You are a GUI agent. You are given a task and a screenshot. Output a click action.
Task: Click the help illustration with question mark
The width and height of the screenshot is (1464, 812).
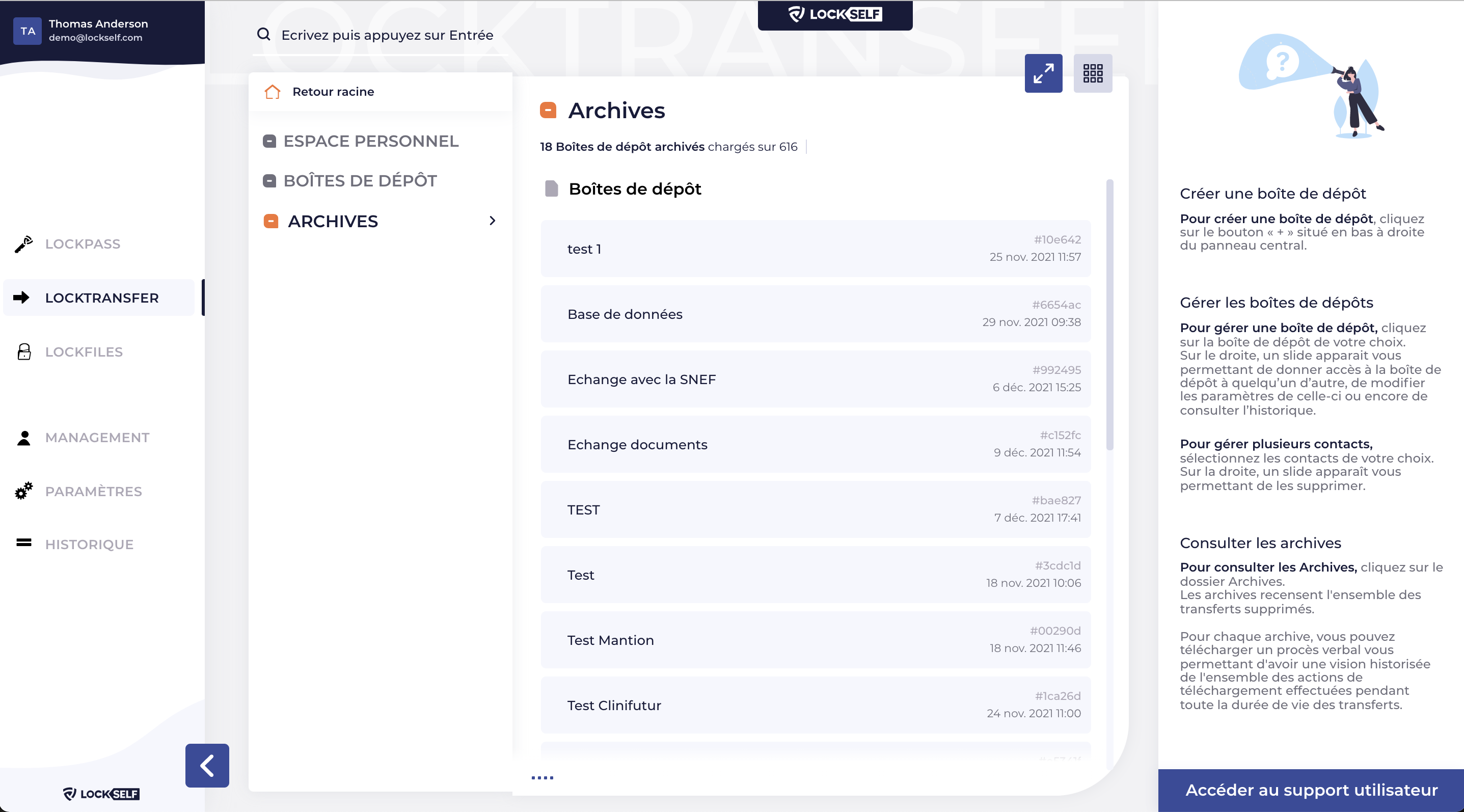pyautogui.click(x=1312, y=86)
